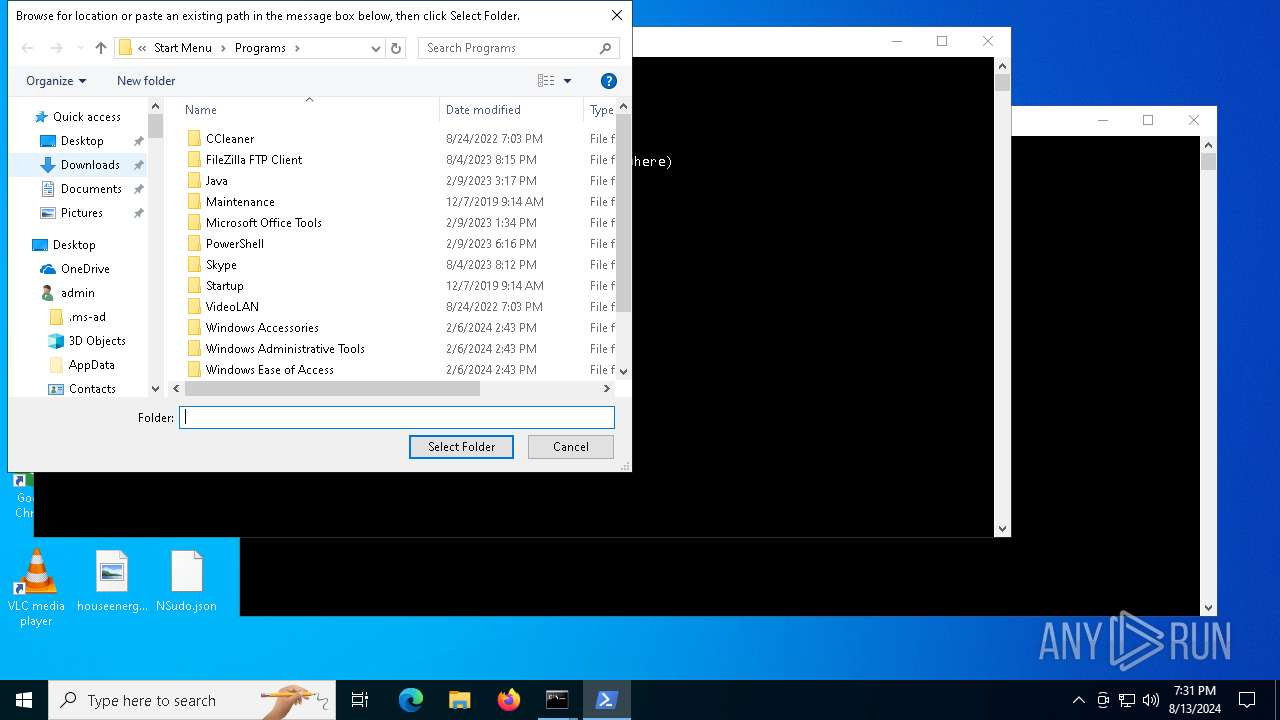This screenshot has height=720, width=1280.
Task: Expand the address bar history dropdown
Action: pos(376,48)
